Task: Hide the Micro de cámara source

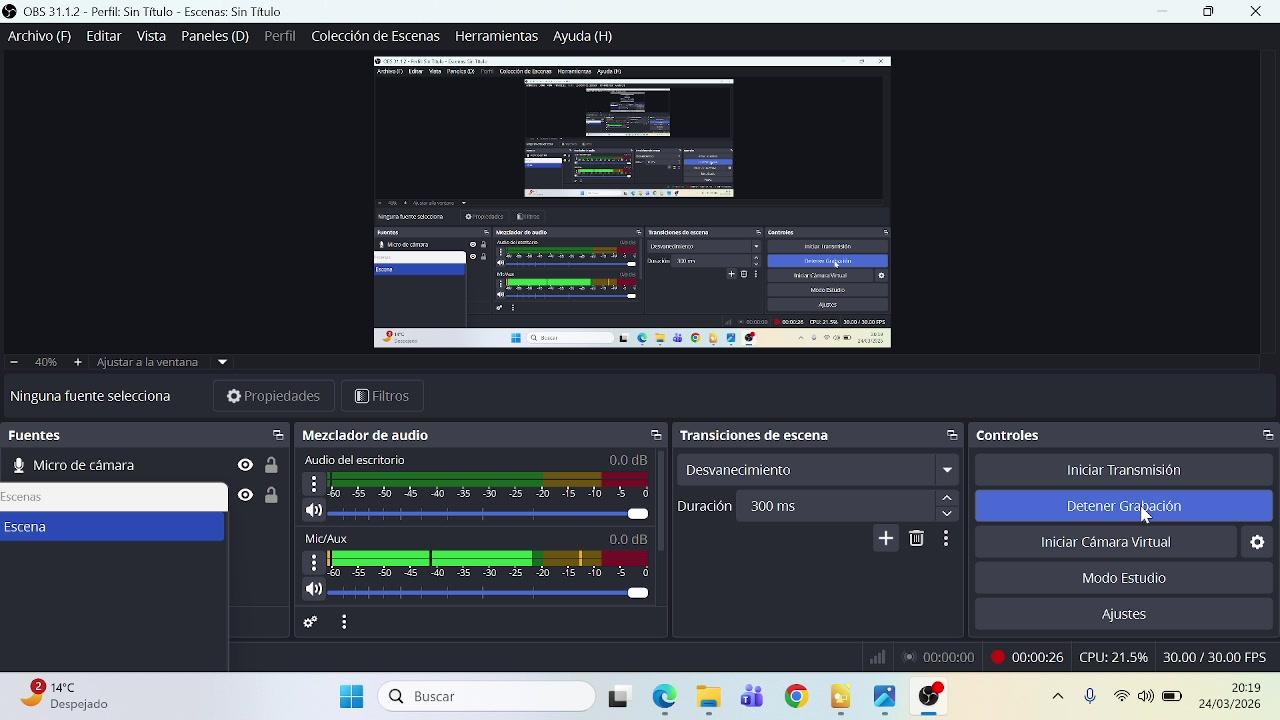Action: pos(245,465)
